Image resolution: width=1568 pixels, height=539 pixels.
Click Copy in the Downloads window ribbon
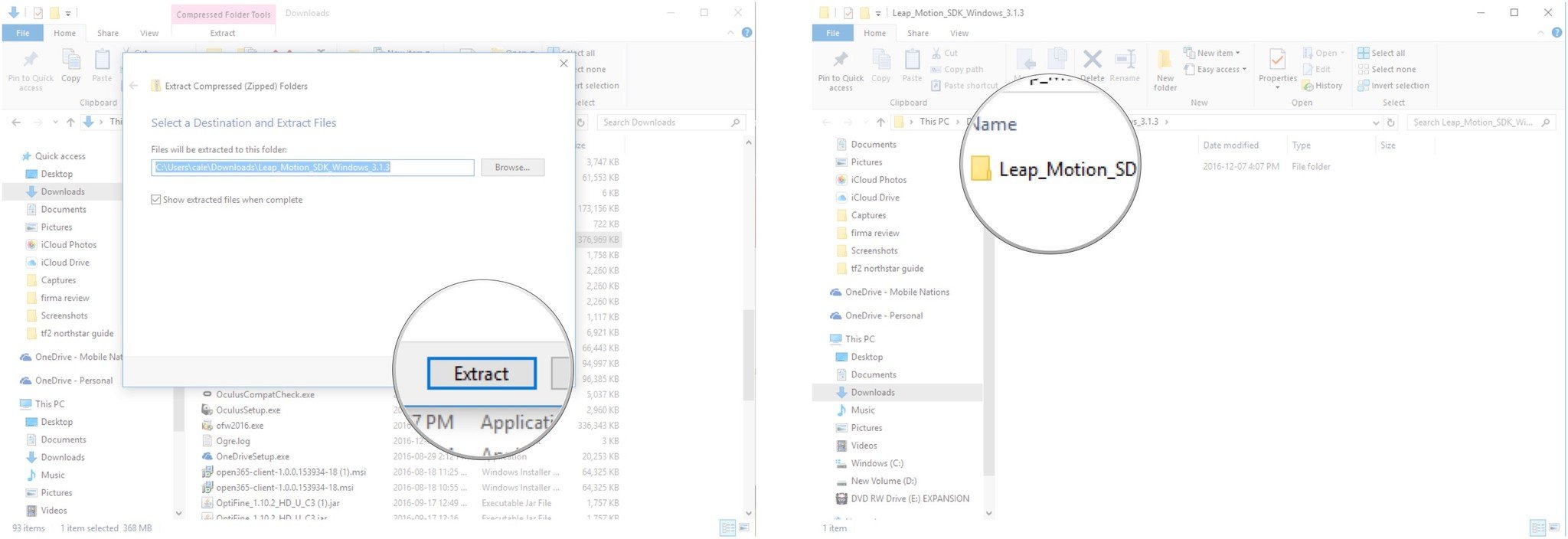click(70, 66)
